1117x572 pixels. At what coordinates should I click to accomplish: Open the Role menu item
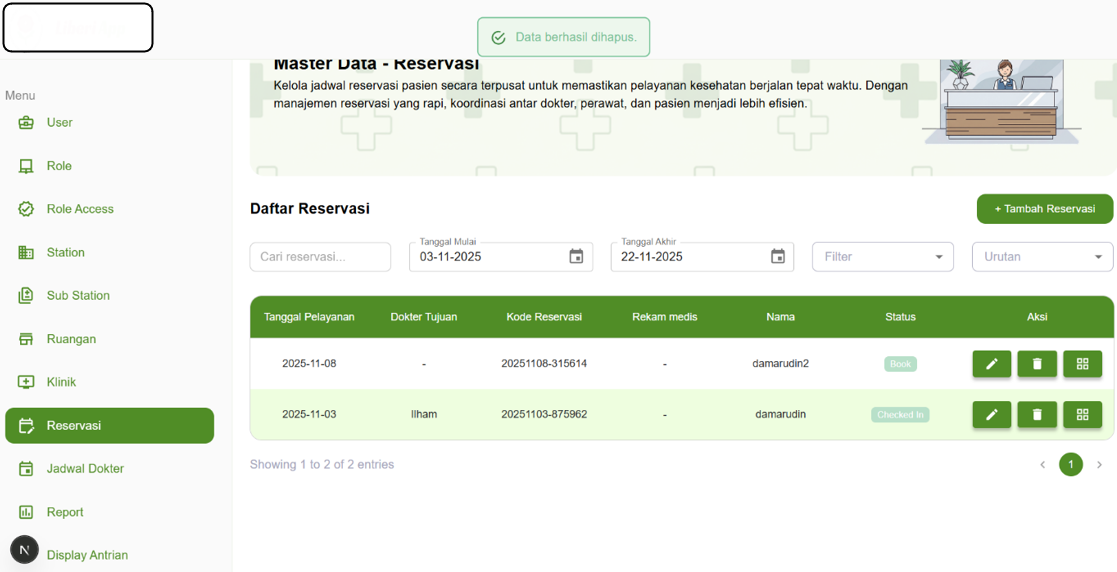tap(109, 166)
